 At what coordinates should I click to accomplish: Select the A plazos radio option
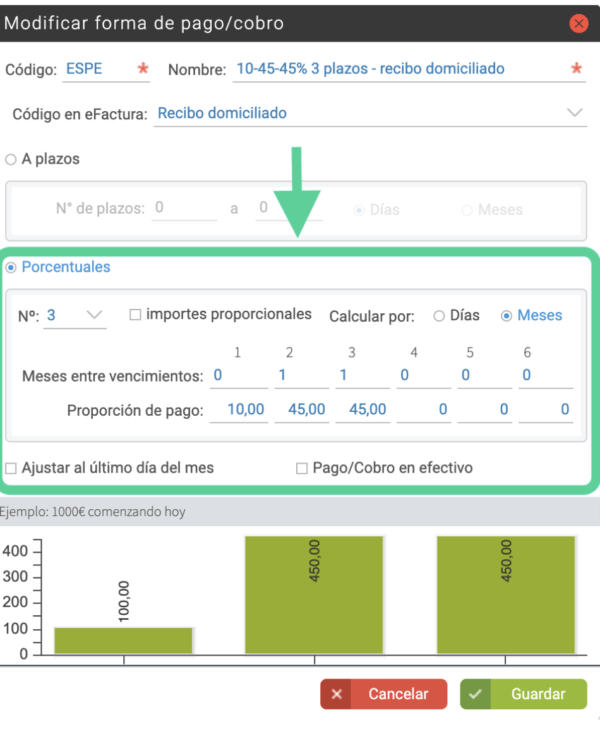[x=11, y=159]
